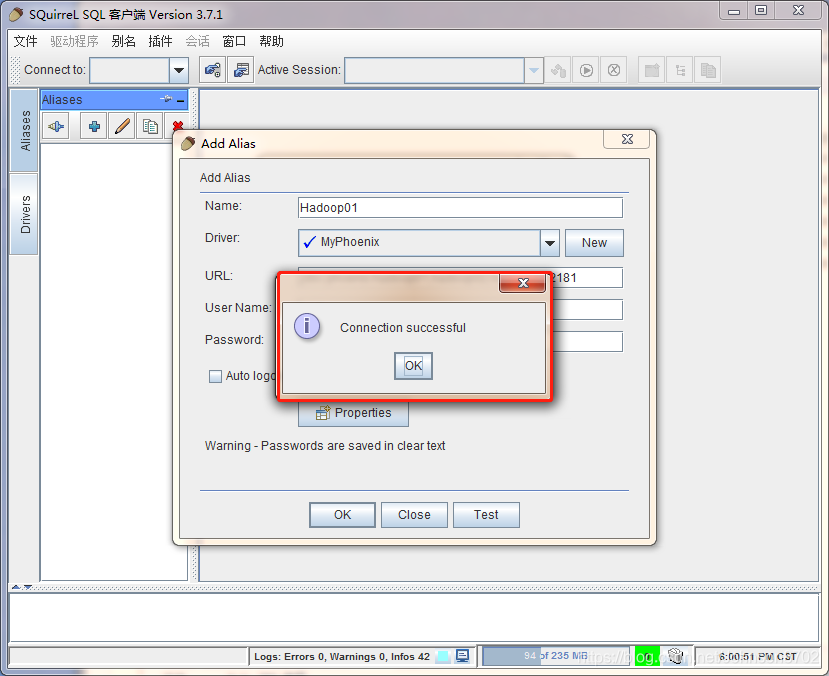Click the red X delete alias icon
Screen dimensions: 829x676
tap(178, 126)
